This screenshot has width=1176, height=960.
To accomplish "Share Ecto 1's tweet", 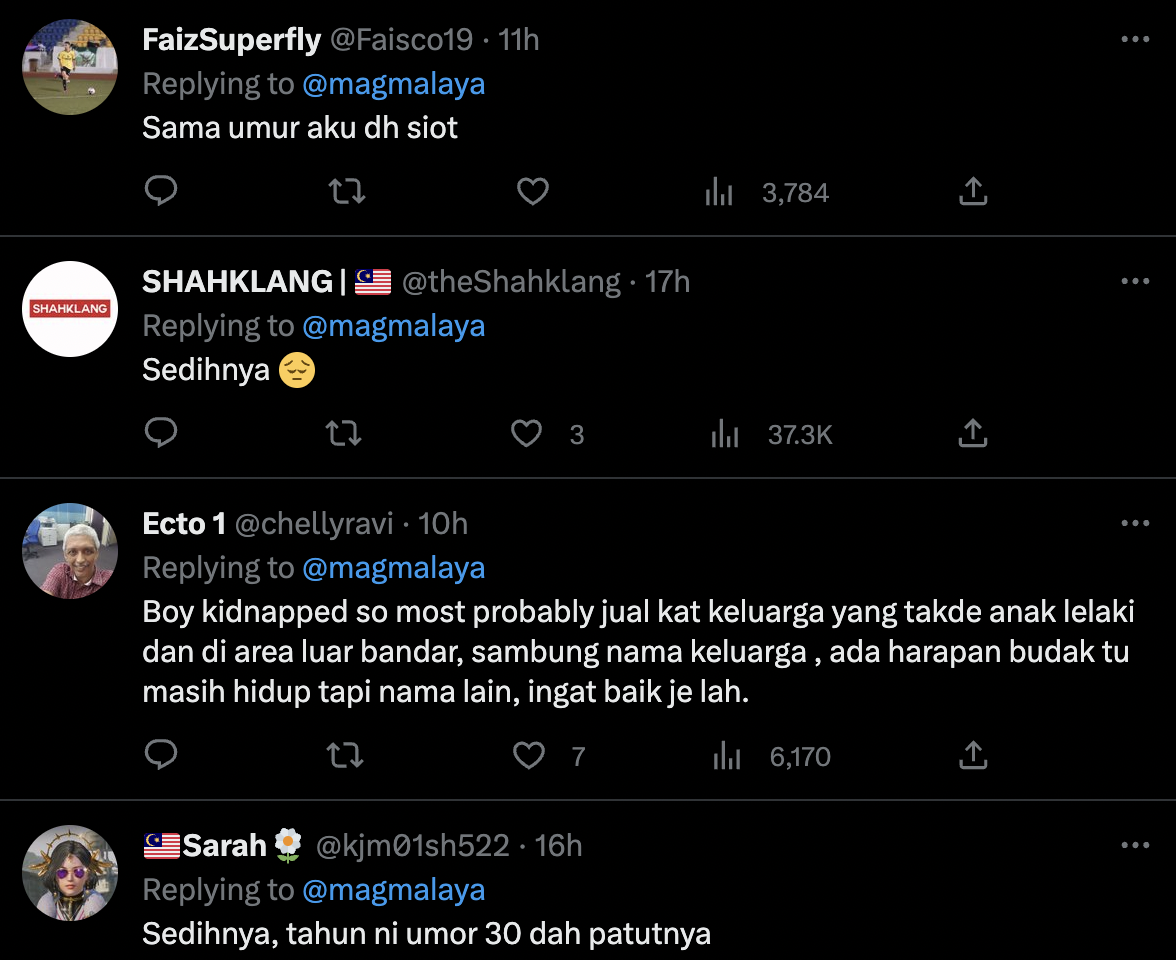I will click(973, 755).
